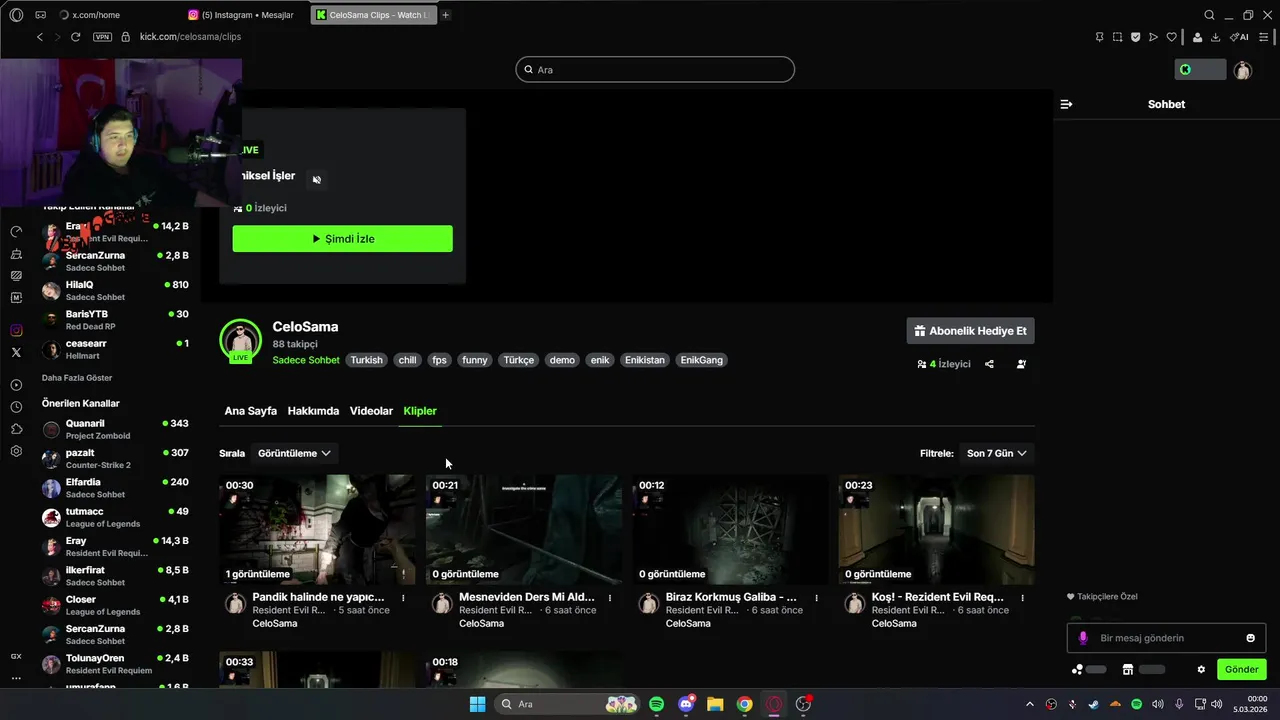Select the Klipler tab
This screenshot has height=720, width=1280.
click(x=420, y=411)
